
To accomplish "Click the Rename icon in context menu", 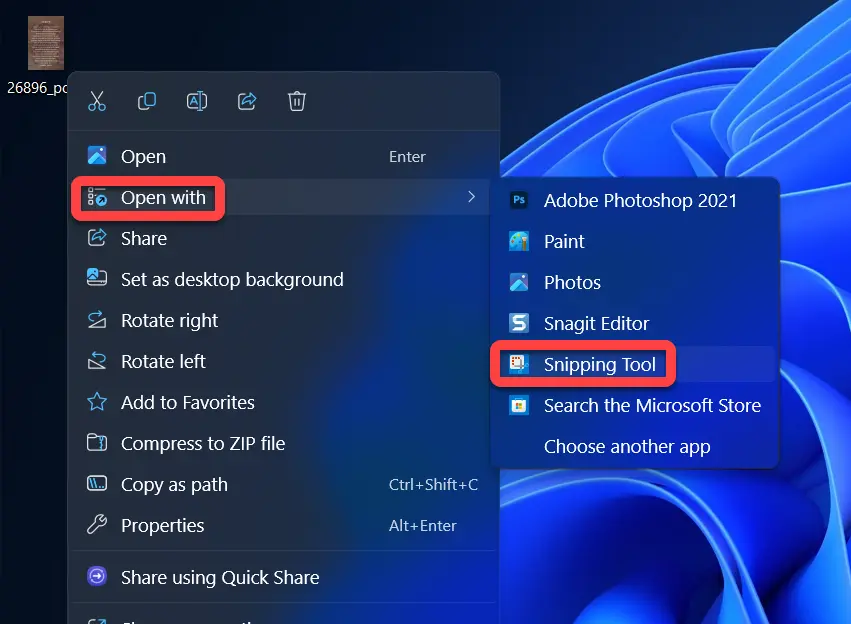I will point(197,101).
